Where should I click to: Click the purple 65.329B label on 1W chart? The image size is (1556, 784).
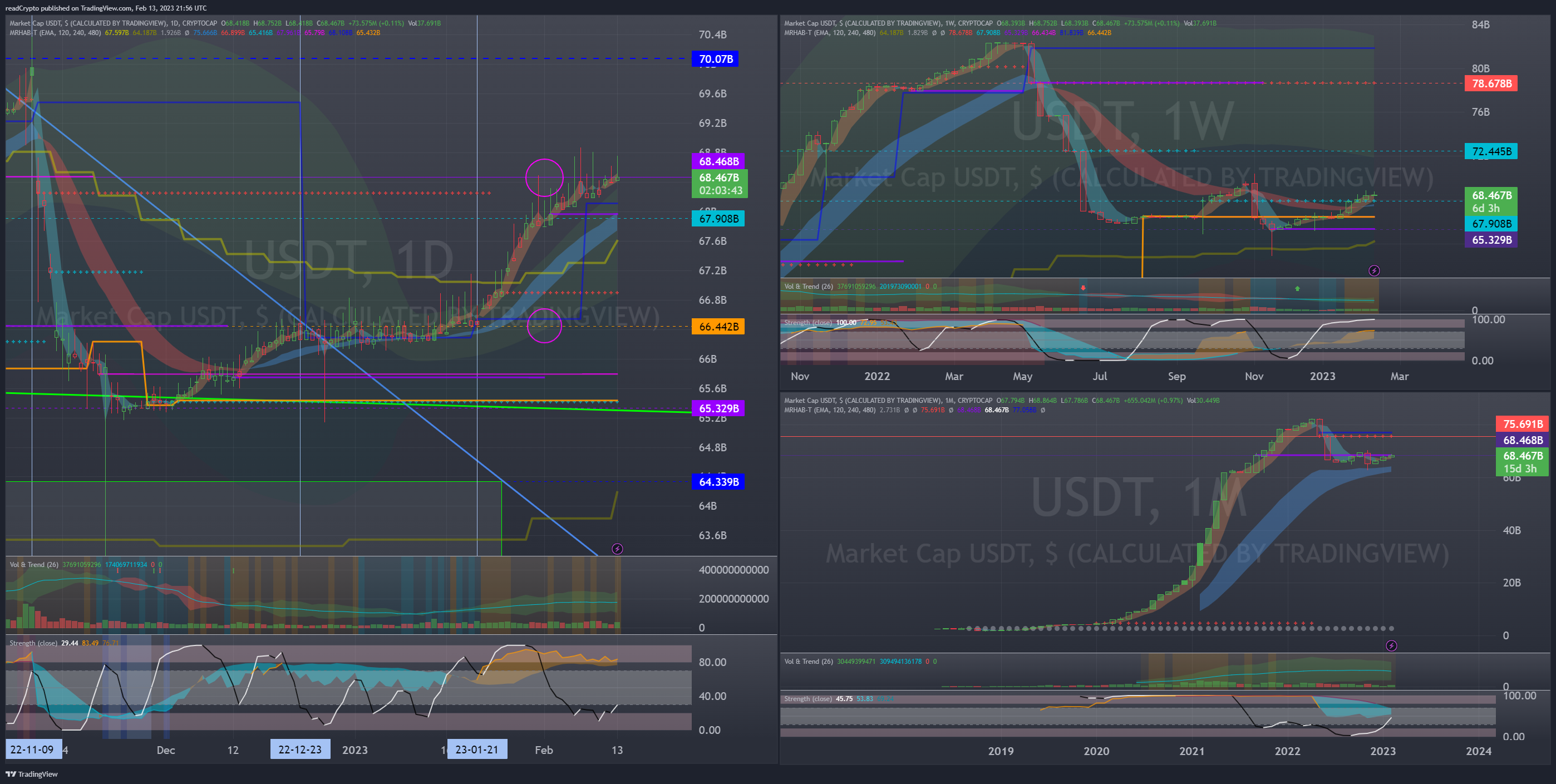1491,240
